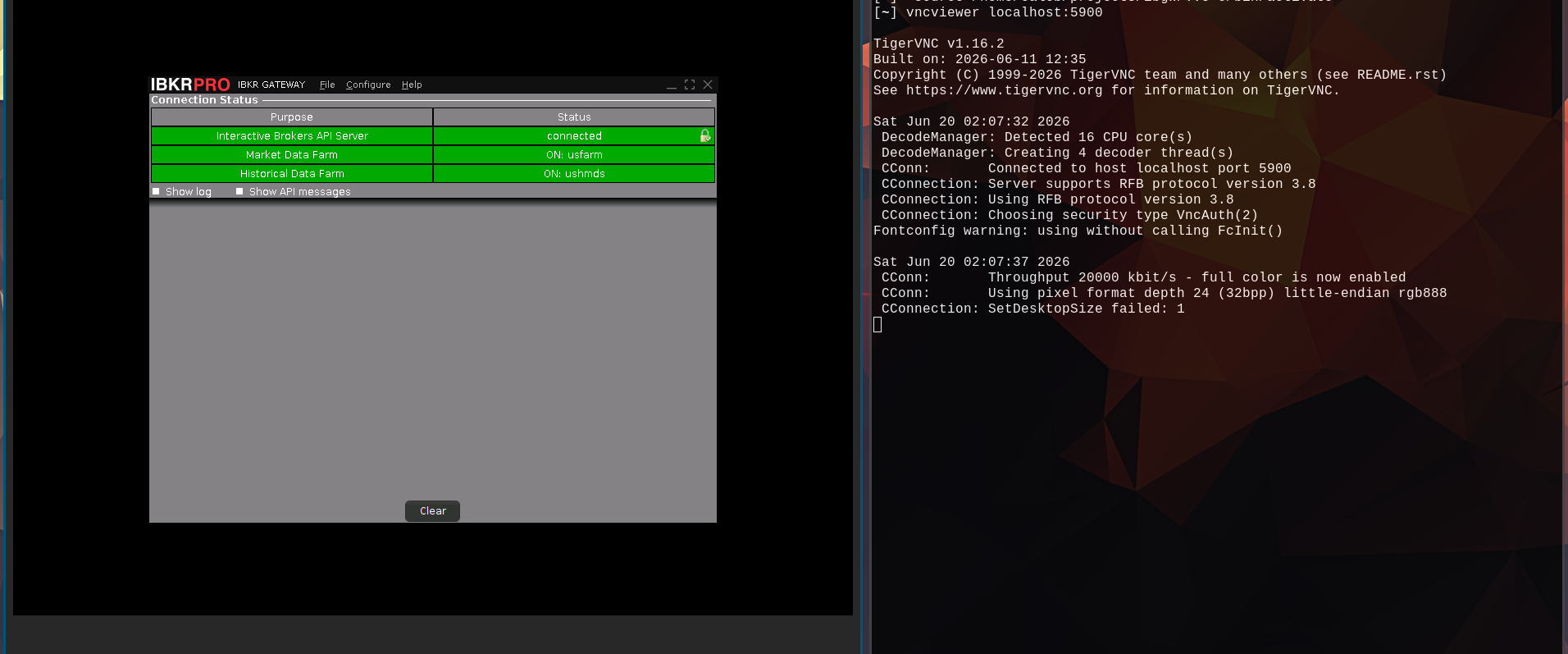Click the IBKR PRO logo
Viewport: 1568px width, 654px height.
point(190,85)
